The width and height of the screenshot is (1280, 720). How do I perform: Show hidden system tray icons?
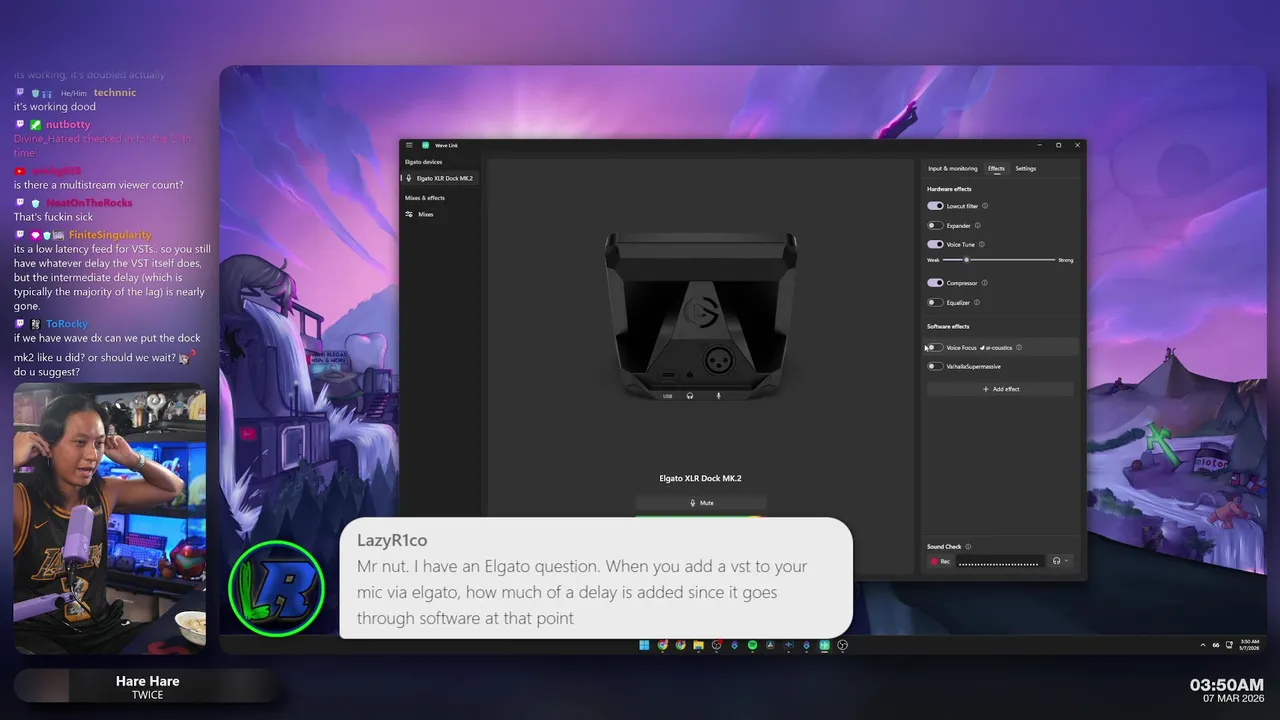(1205, 645)
